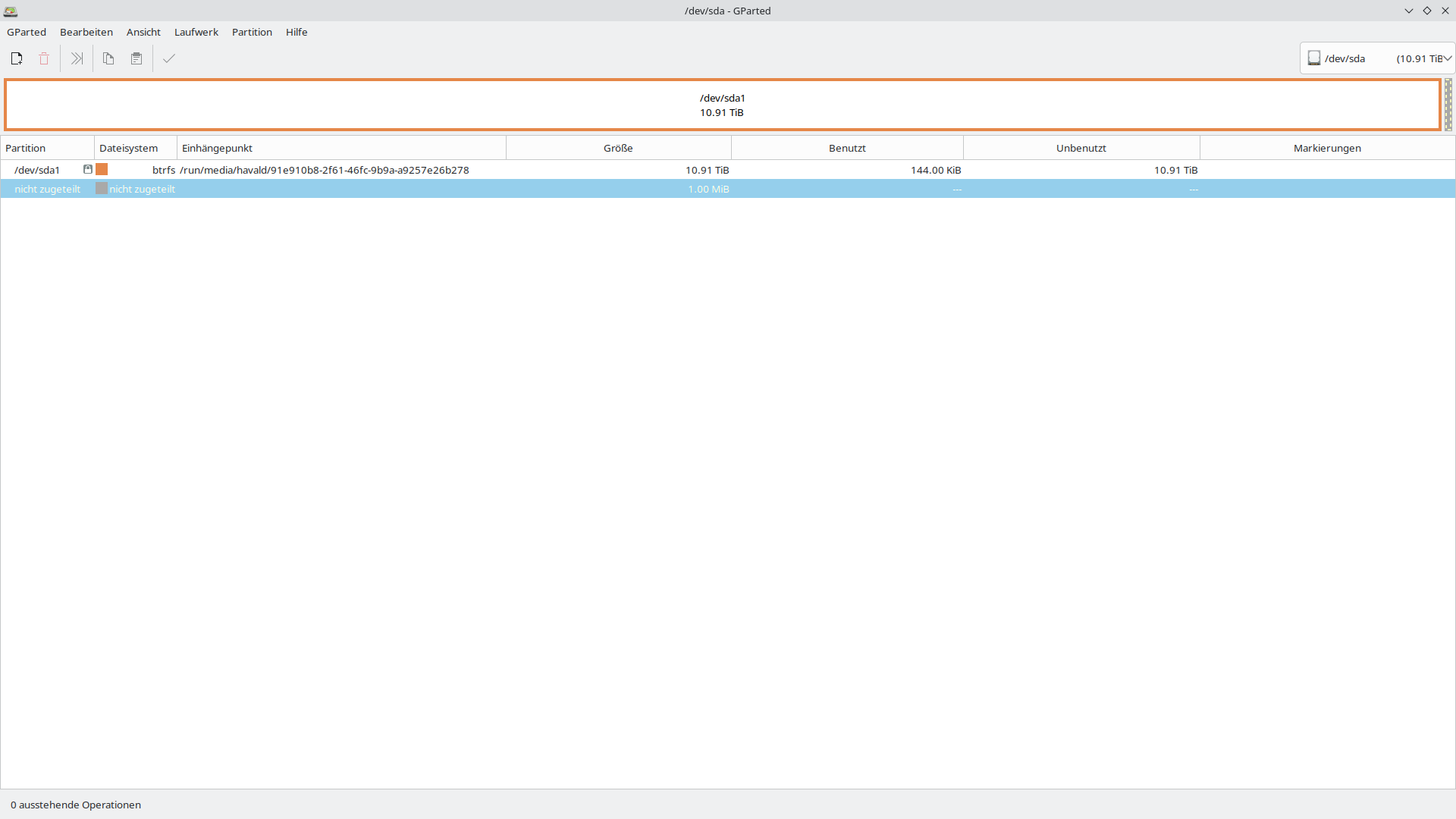Click the GParted app icon in title bar

pyautogui.click(x=11, y=11)
